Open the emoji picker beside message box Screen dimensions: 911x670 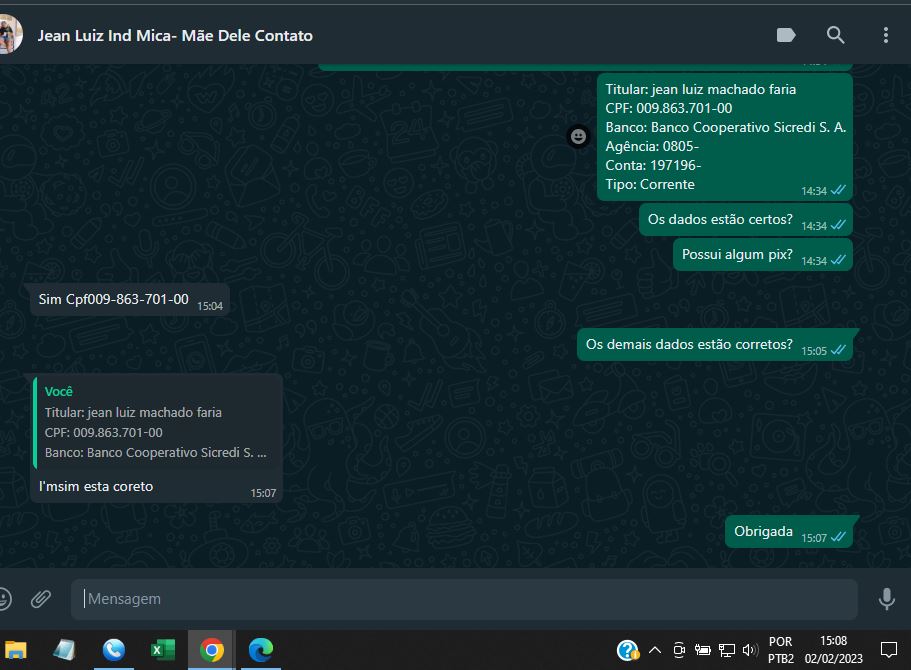coord(4,599)
